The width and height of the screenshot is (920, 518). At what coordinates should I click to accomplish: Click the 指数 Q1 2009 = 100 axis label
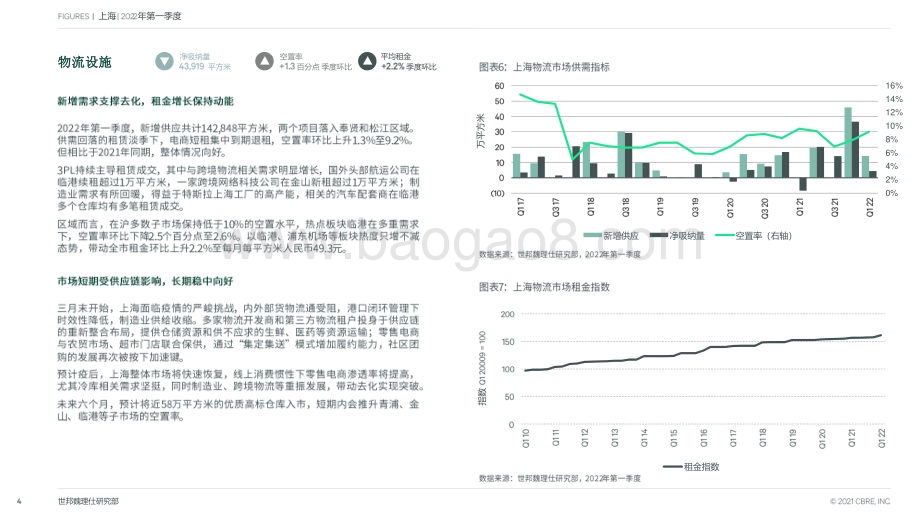pos(482,368)
